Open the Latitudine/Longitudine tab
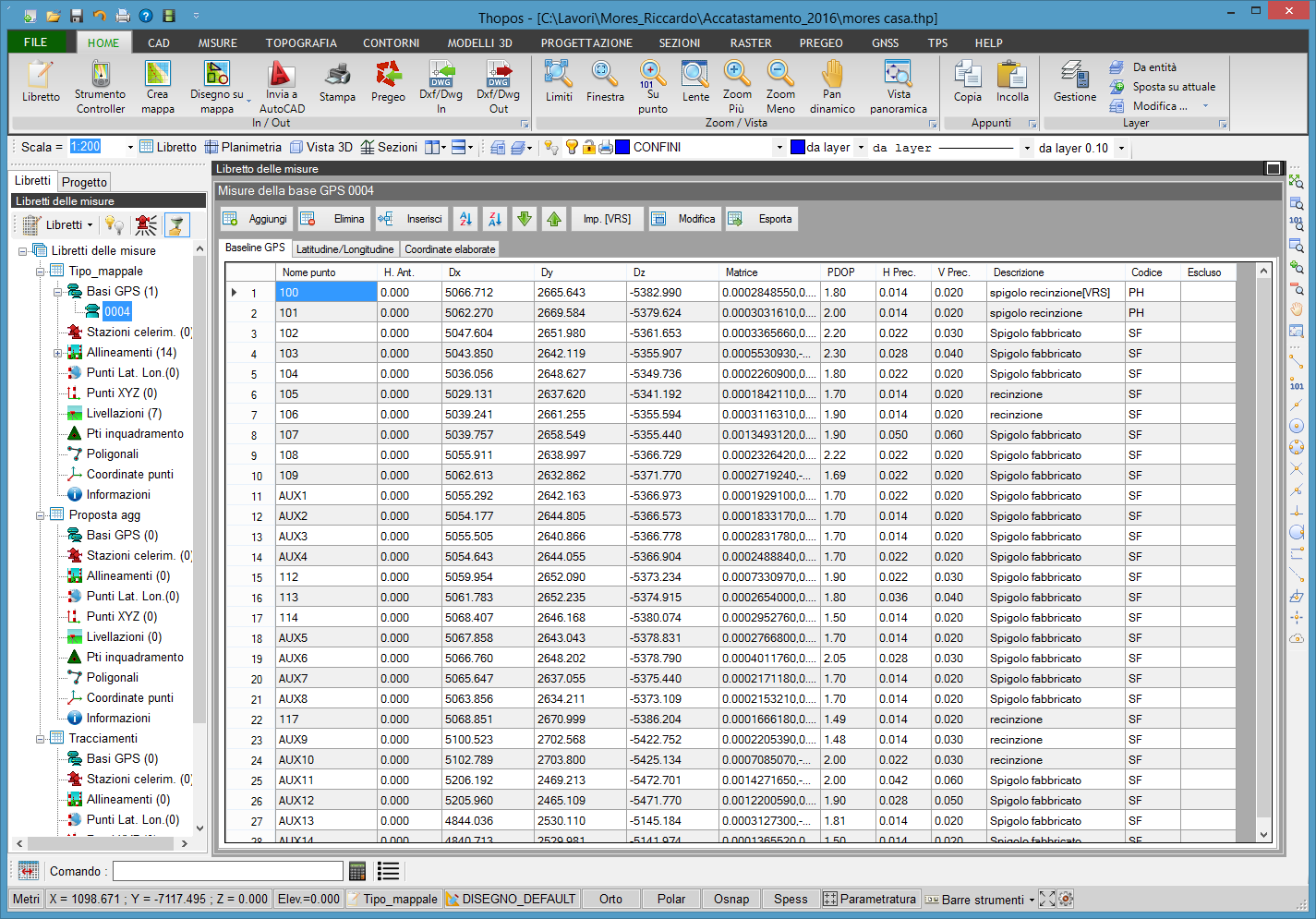 [344, 249]
